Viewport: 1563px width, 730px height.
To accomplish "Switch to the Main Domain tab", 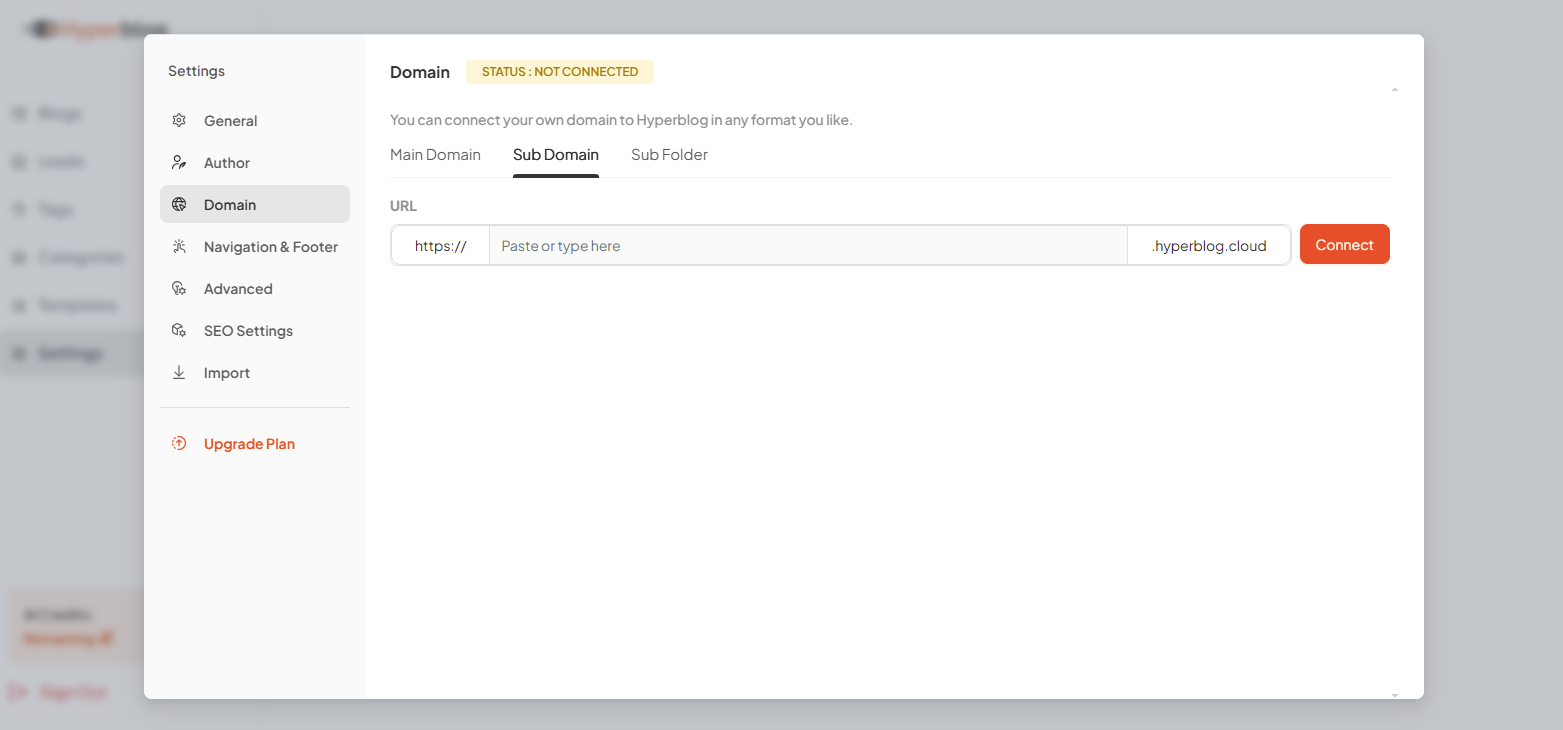I will pyautogui.click(x=435, y=154).
